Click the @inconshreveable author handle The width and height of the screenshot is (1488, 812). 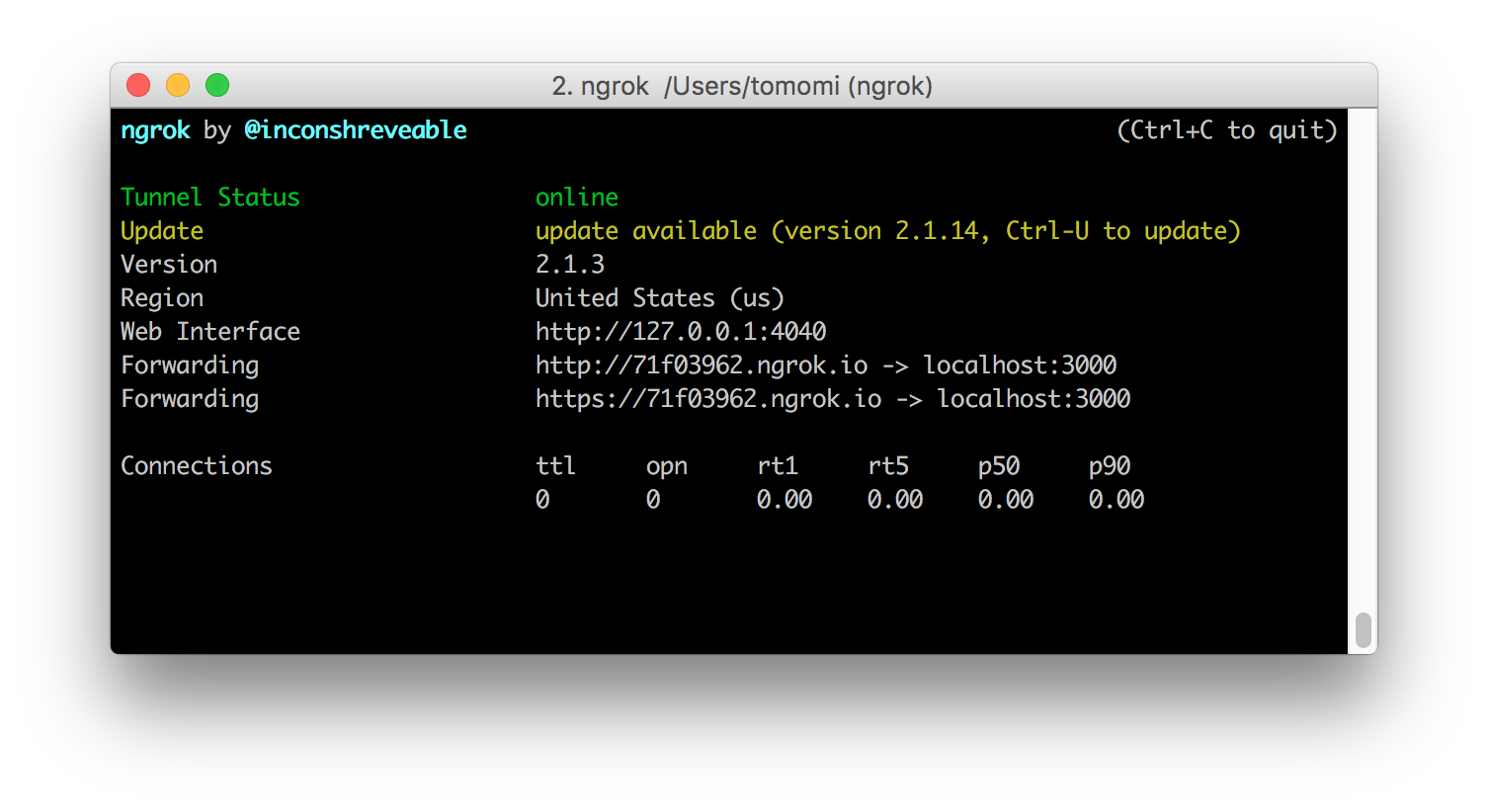pos(356,130)
